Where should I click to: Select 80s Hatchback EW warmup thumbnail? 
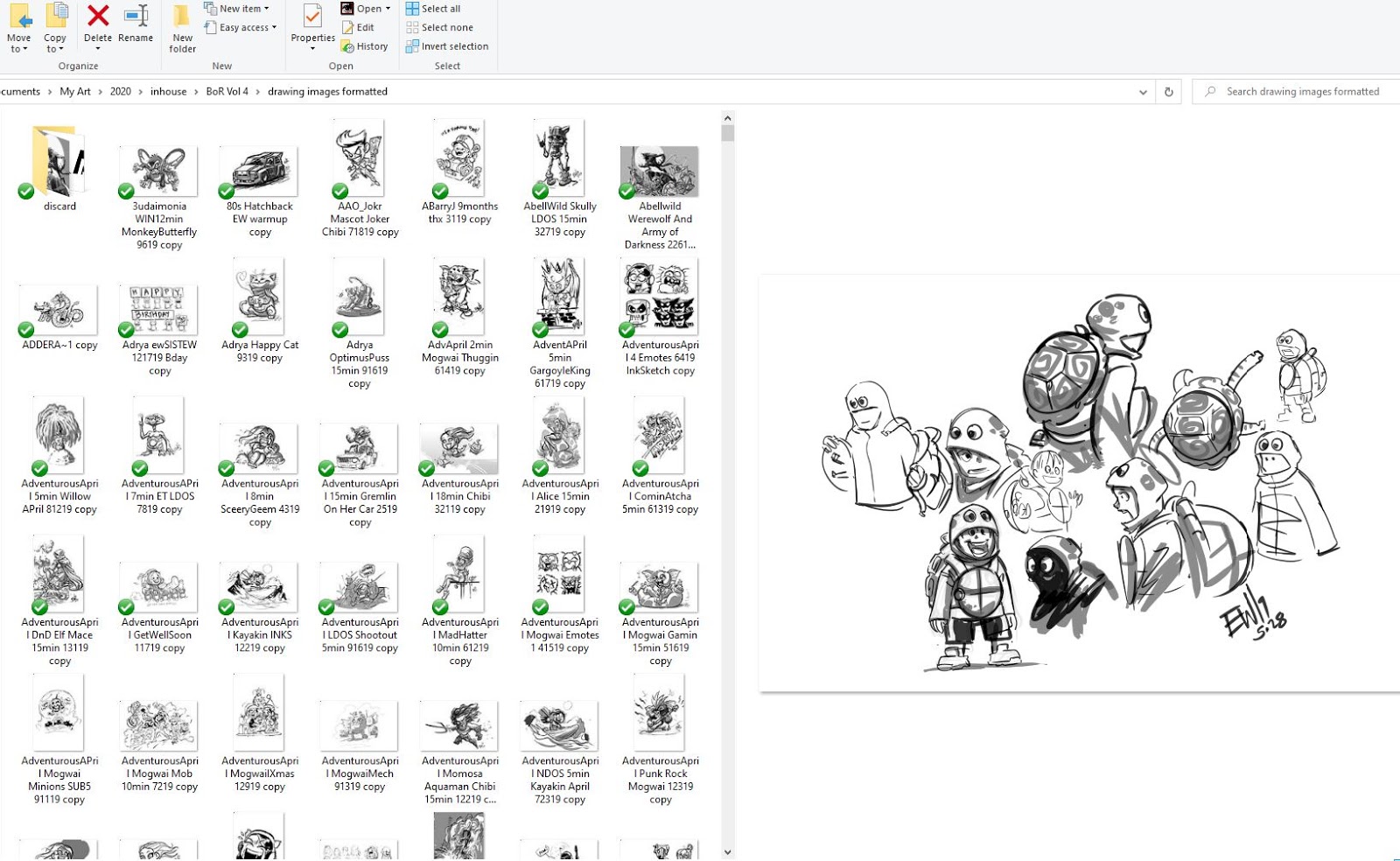(x=260, y=171)
